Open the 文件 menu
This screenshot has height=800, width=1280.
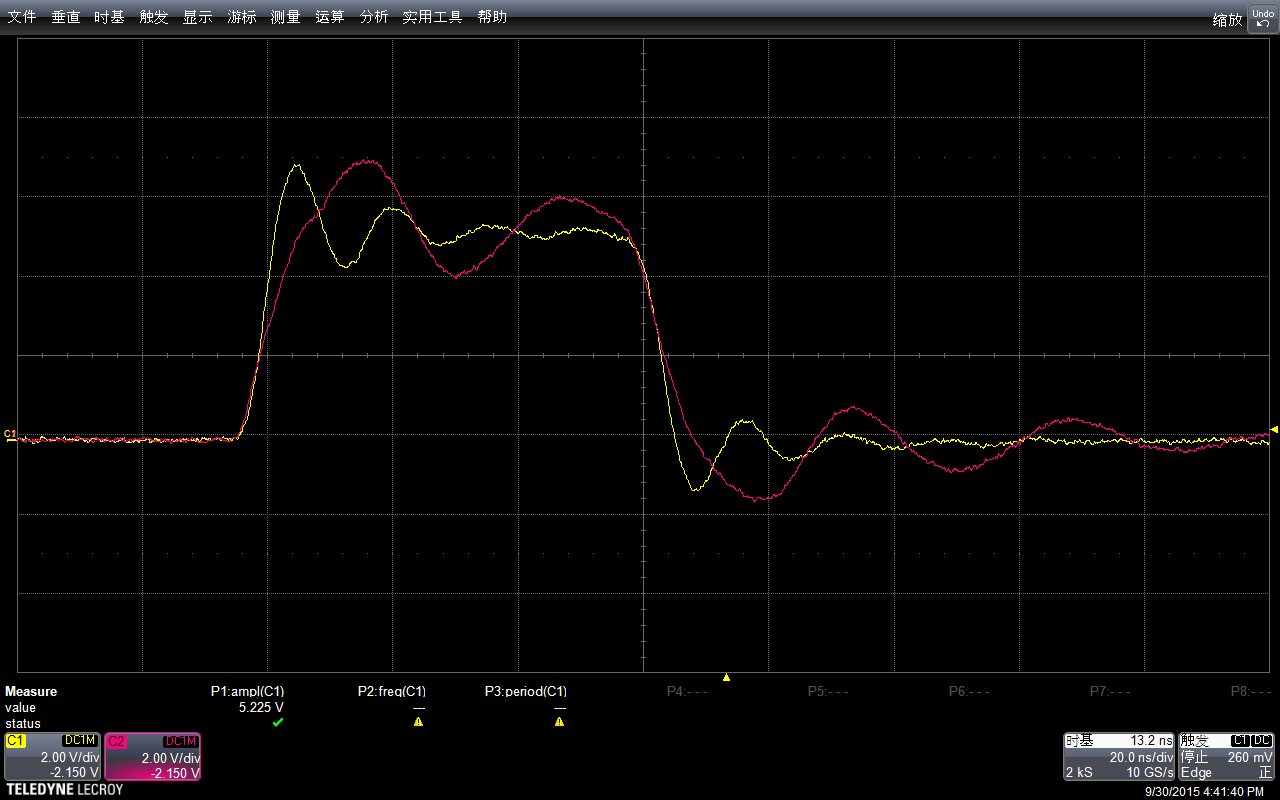[x=22, y=17]
